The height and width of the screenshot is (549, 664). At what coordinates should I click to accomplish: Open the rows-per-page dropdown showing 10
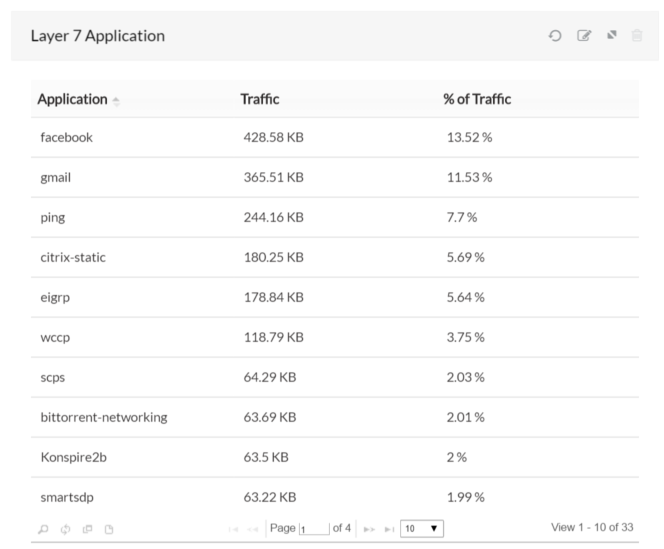422,527
